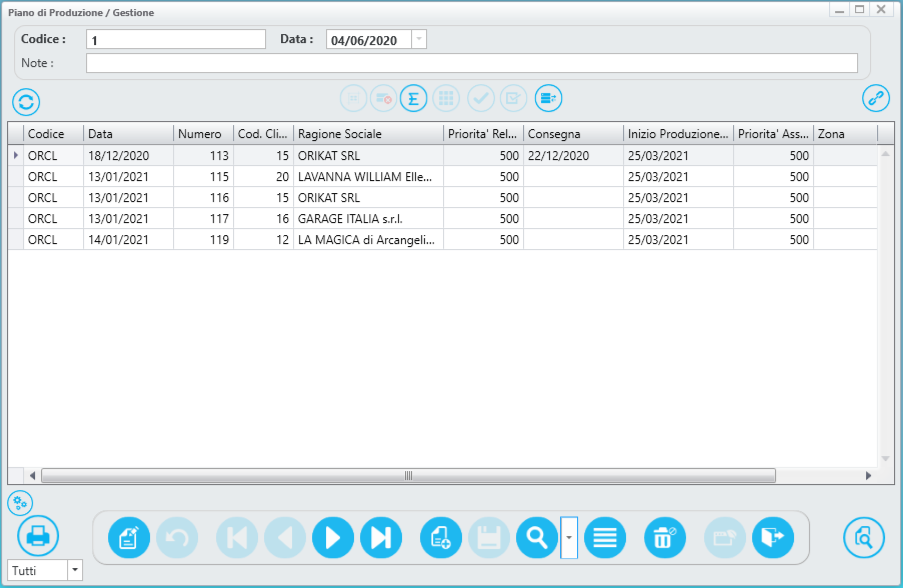Open the gears settings icon
Image resolution: width=903 pixels, height=588 pixels.
tap(20, 503)
